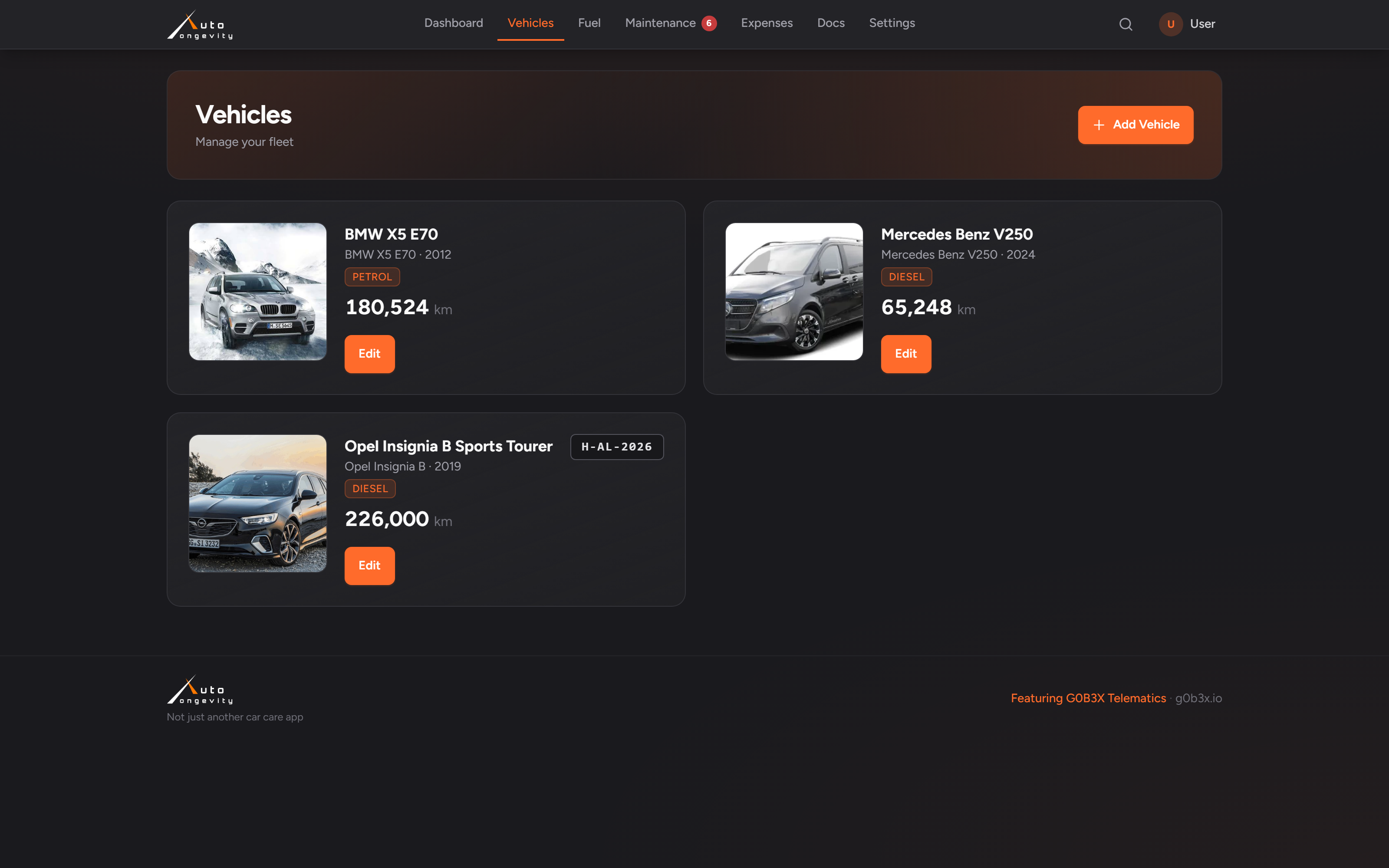
Task: Open the BMW X5 photo thumbnail
Action: (x=258, y=292)
